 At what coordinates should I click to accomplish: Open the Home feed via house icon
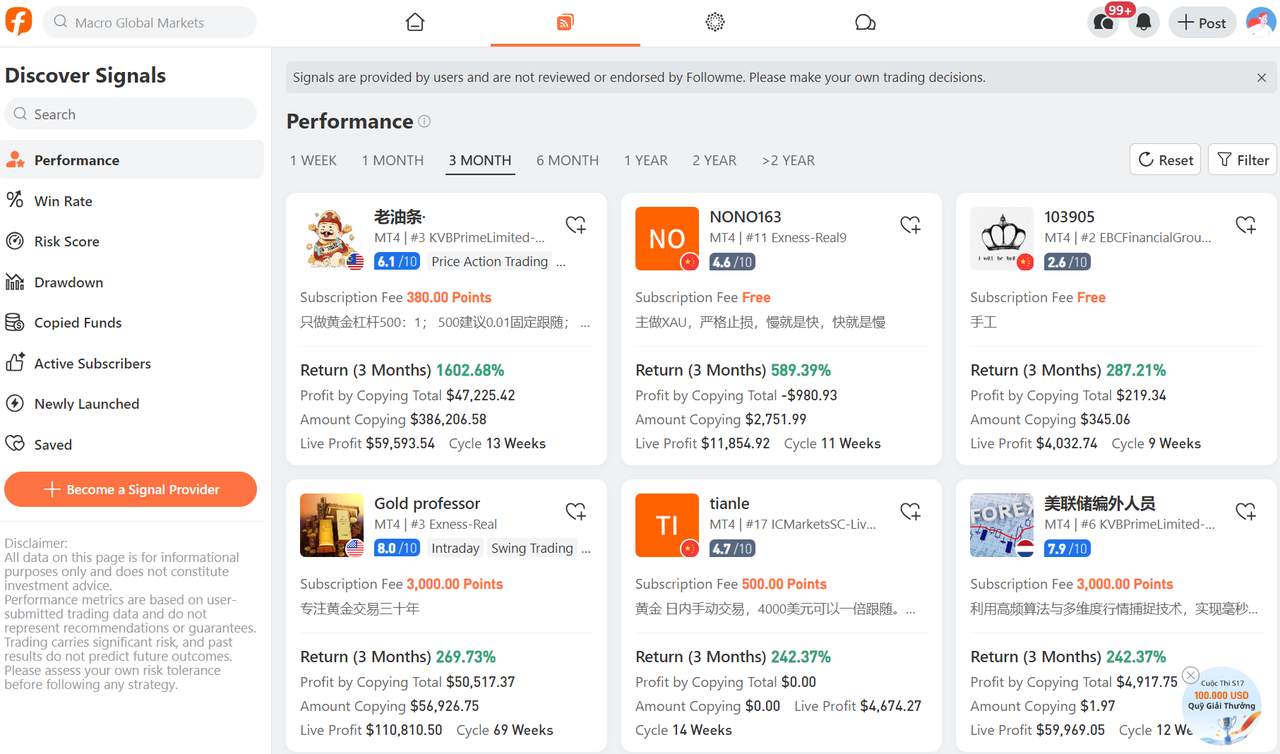(x=415, y=21)
